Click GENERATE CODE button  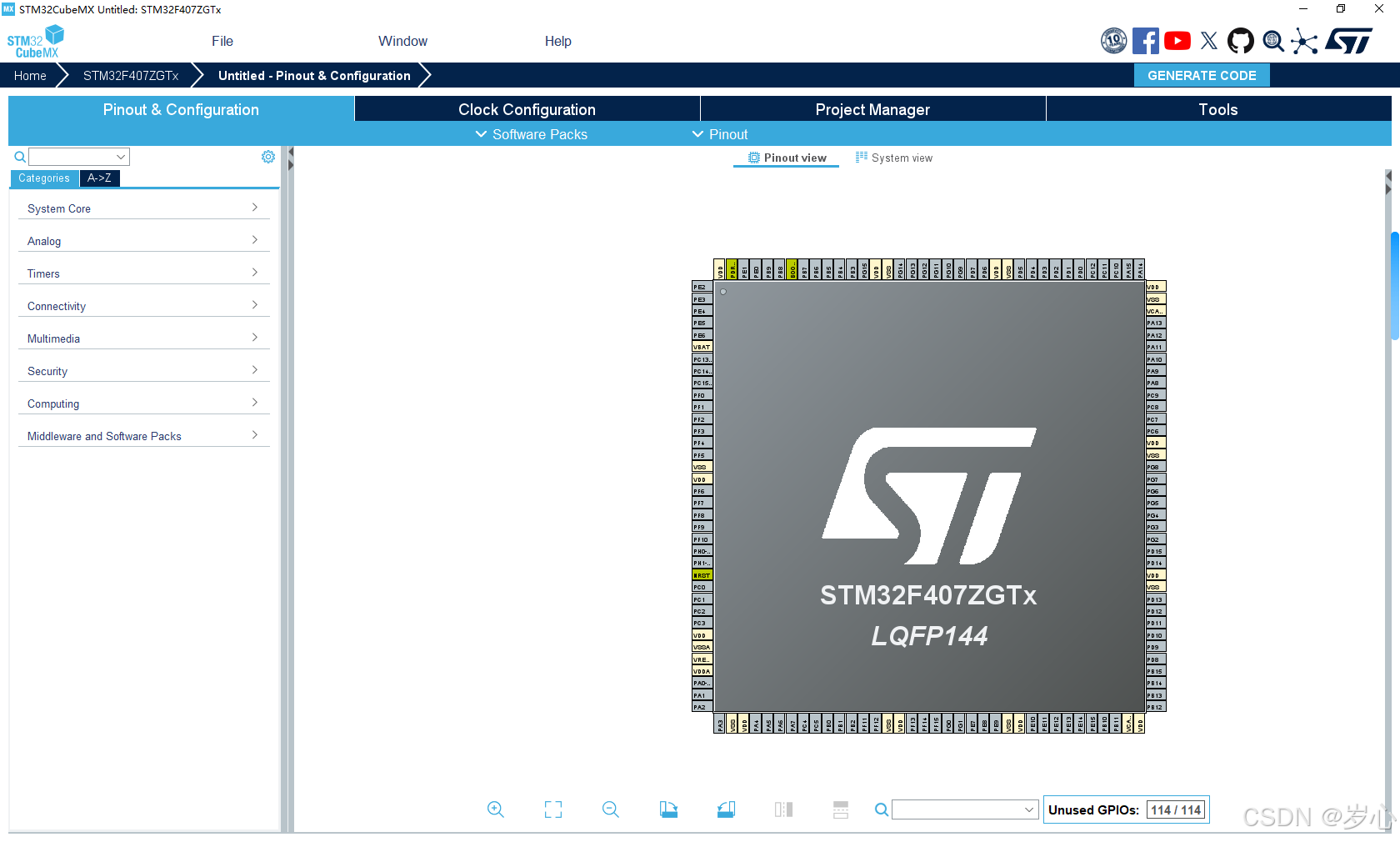(x=1202, y=75)
